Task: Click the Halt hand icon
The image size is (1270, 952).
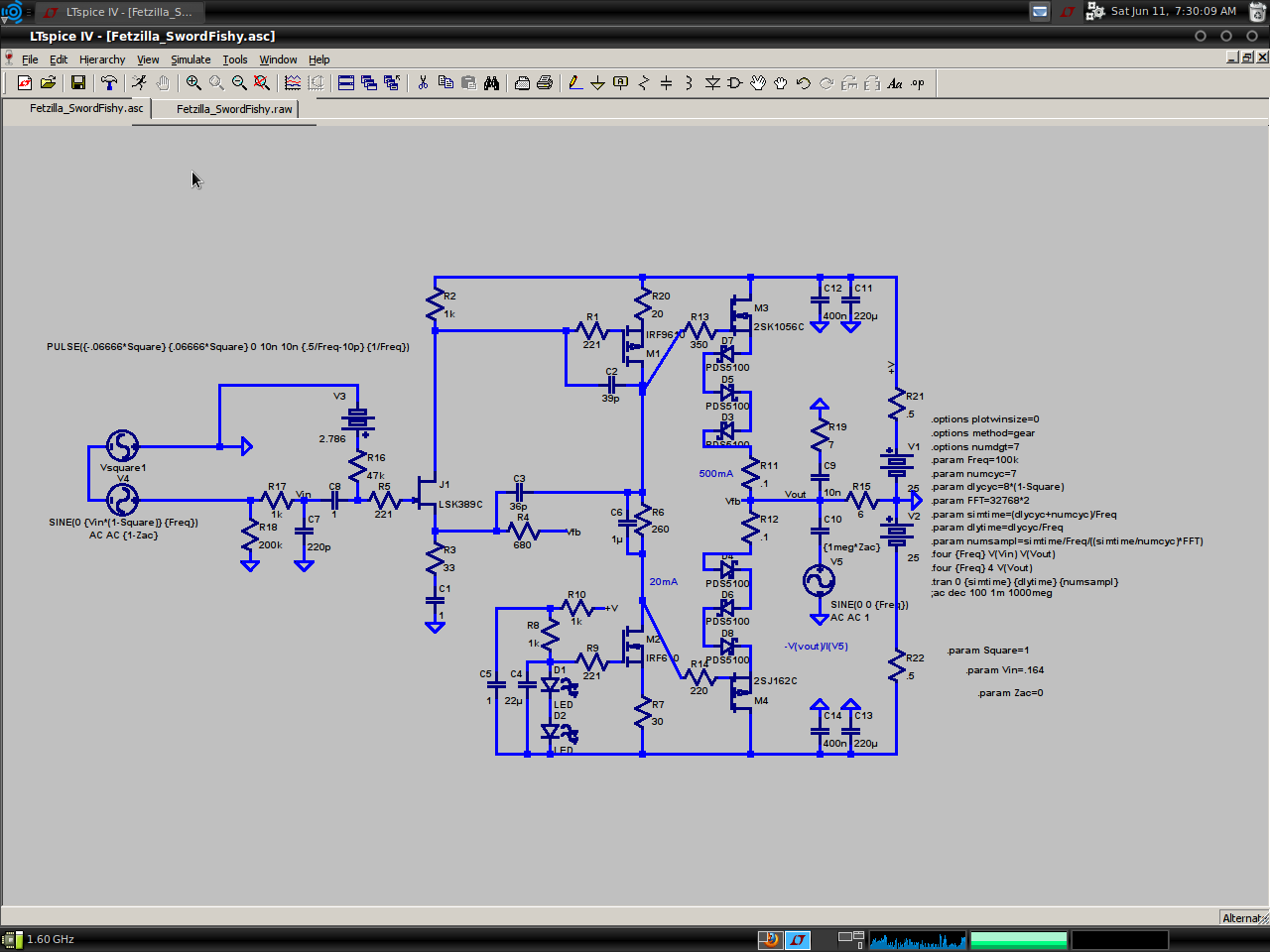Action: (163, 83)
